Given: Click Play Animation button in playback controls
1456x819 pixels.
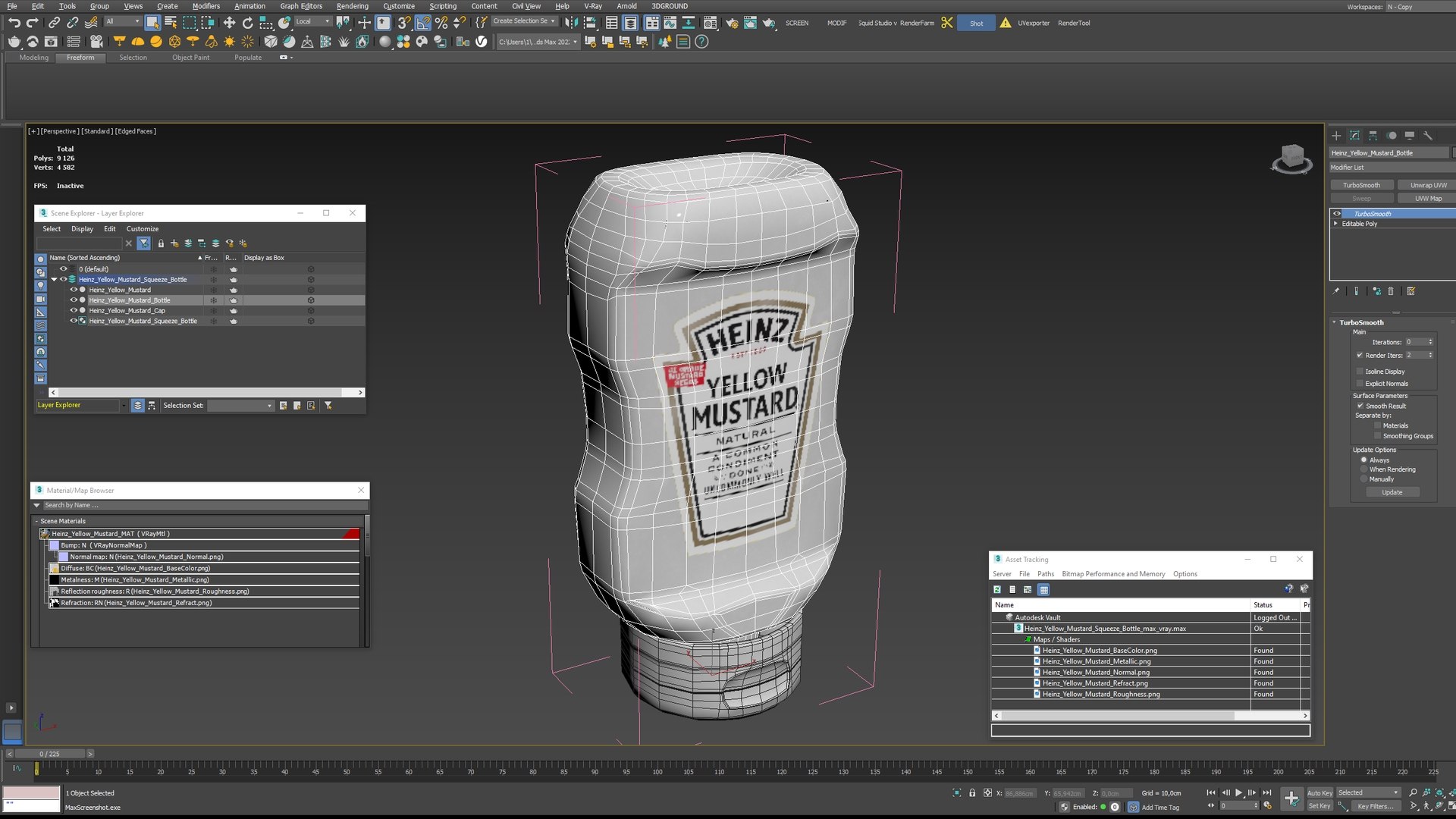Looking at the screenshot, I should coord(1239,792).
